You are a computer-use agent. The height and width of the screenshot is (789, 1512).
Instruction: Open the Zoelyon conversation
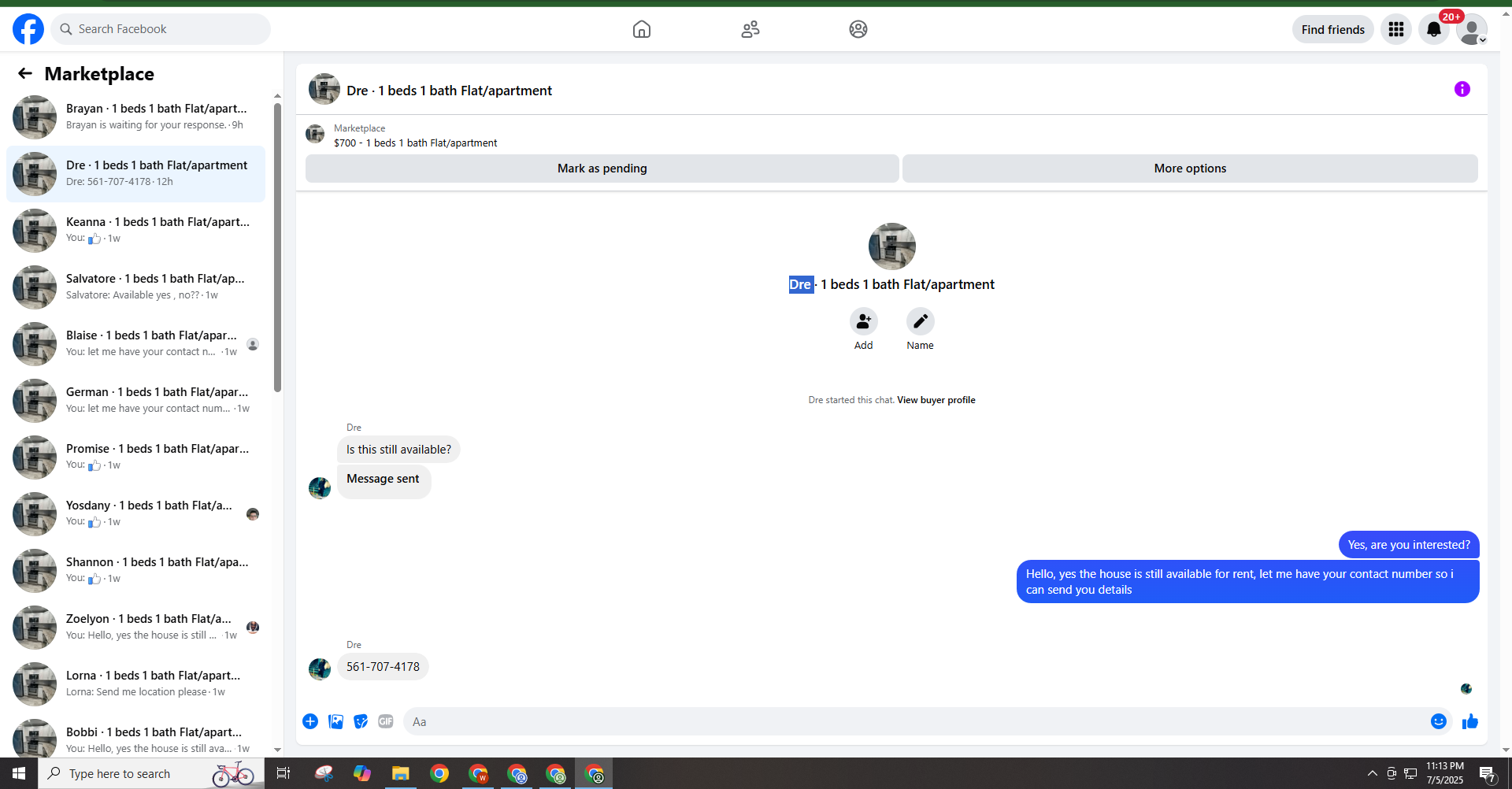point(135,628)
